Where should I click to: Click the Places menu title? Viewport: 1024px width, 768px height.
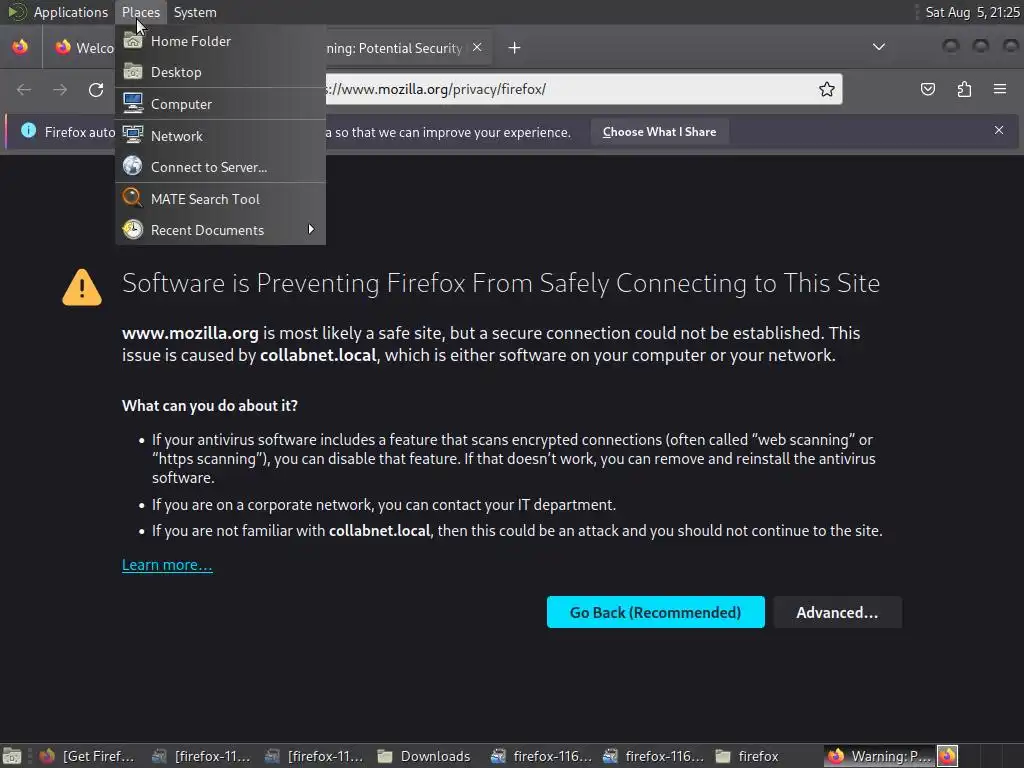pyautogui.click(x=140, y=12)
